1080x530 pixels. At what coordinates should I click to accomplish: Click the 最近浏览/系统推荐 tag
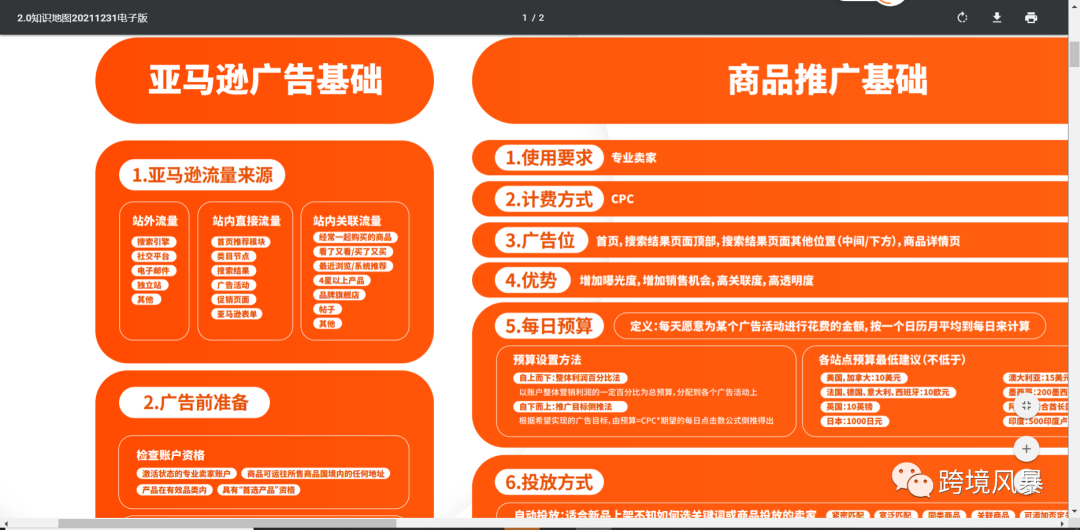353,266
